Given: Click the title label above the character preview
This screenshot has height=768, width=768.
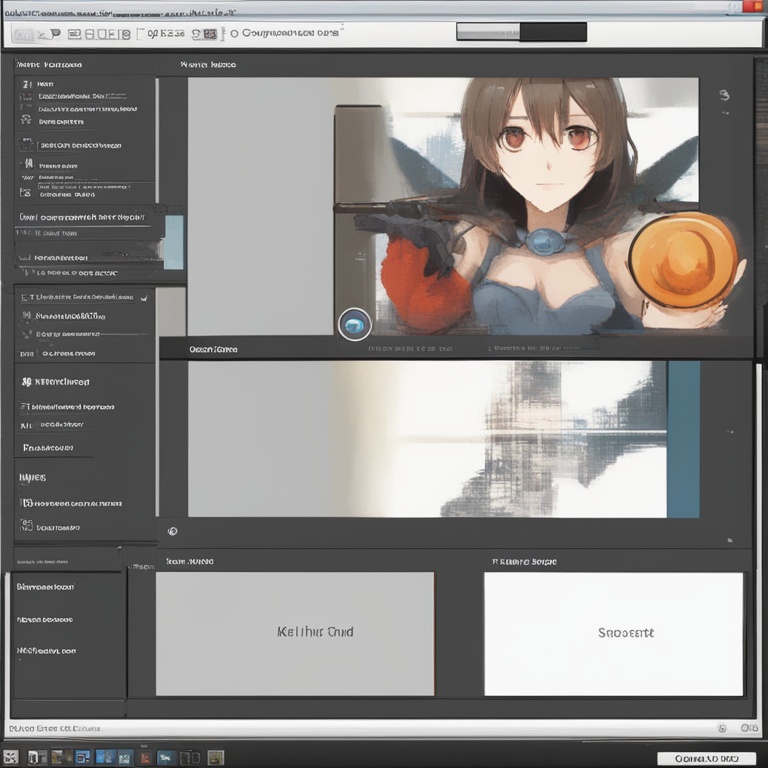Looking at the screenshot, I should pos(208,65).
